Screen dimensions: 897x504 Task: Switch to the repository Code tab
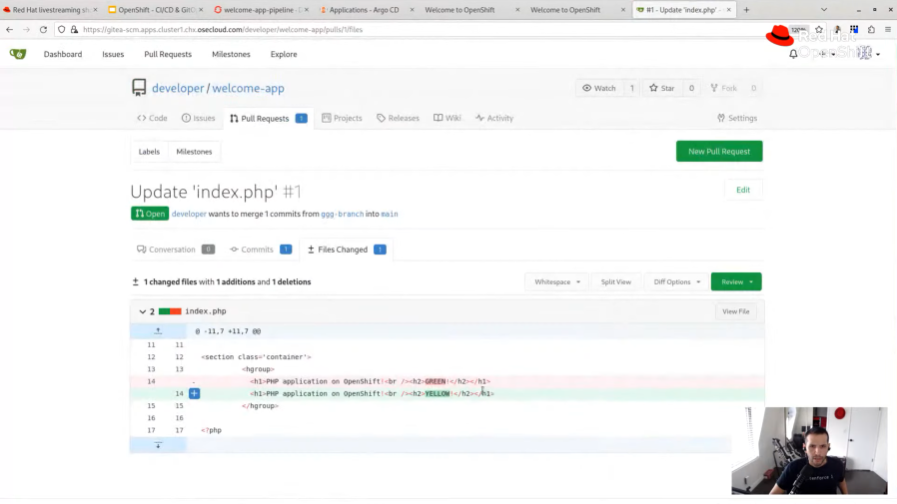[x=152, y=118]
